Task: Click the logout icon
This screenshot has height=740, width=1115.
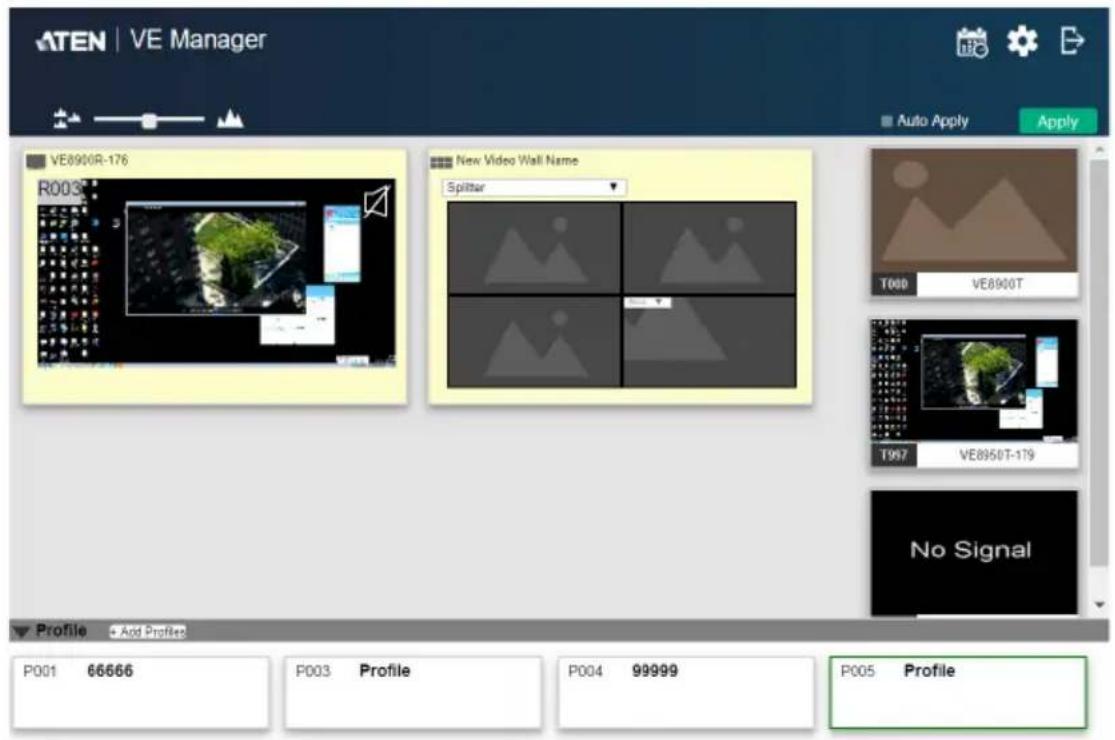Action: click(x=1072, y=41)
